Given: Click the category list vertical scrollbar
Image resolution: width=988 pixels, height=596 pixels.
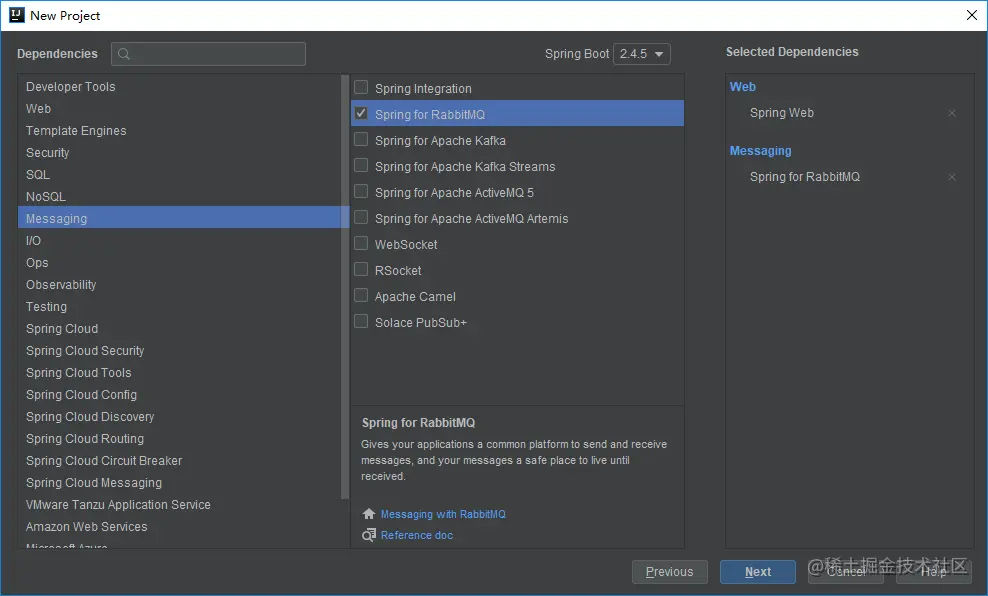Looking at the screenshot, I should (x=345, y=287).
